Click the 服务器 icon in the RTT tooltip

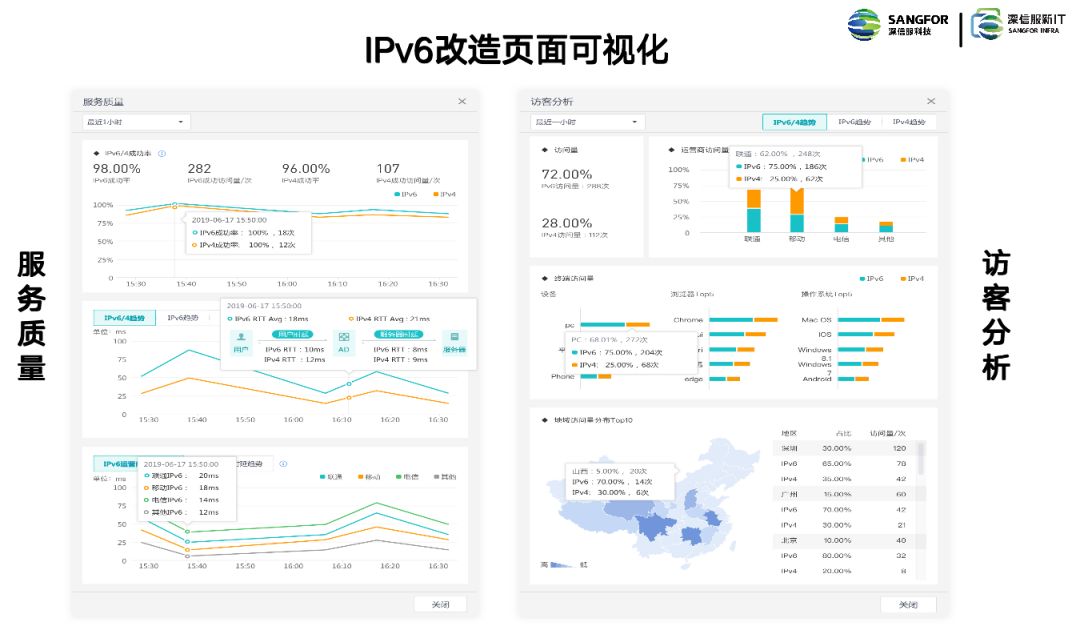click(455, 339)
